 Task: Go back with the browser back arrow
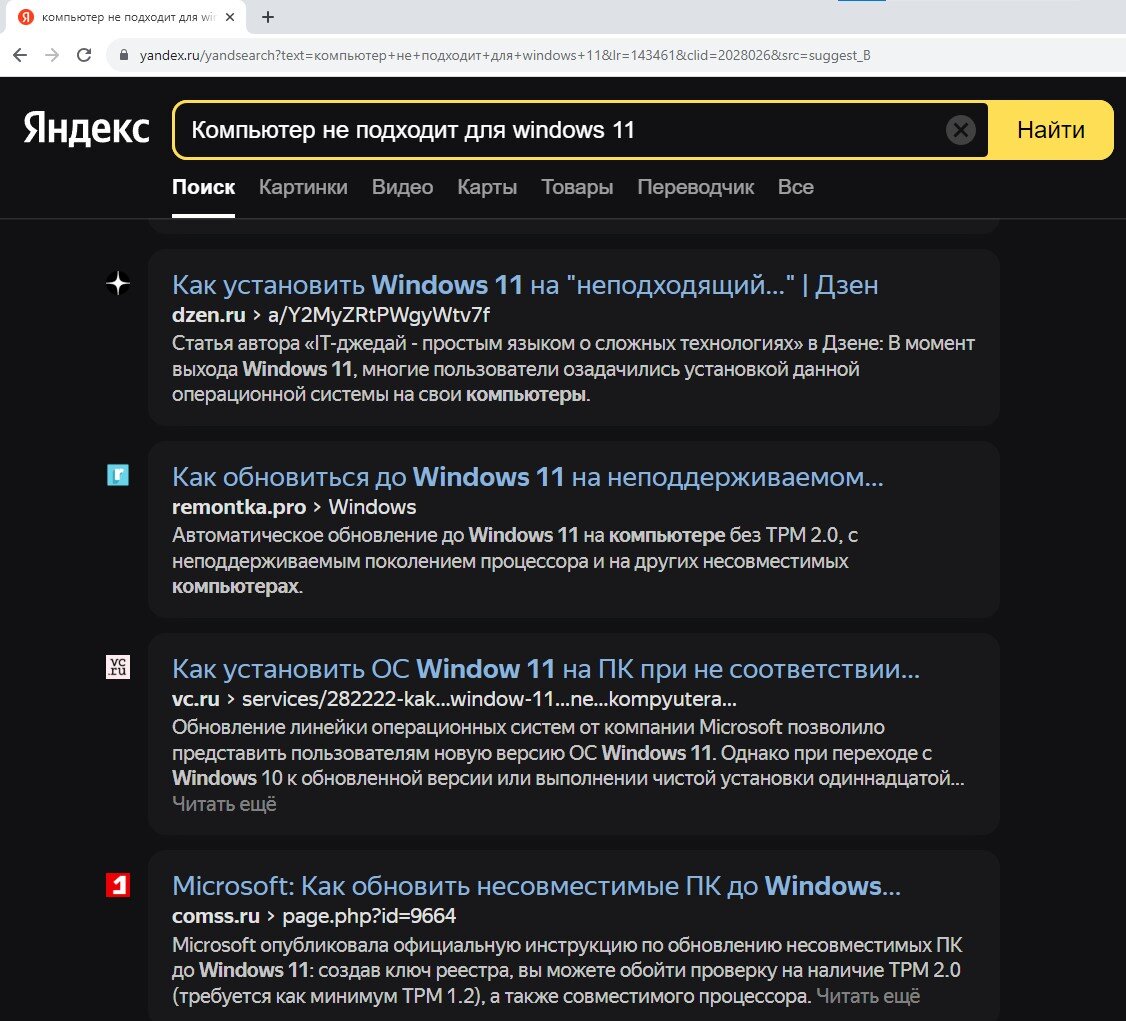pos(20,55)
